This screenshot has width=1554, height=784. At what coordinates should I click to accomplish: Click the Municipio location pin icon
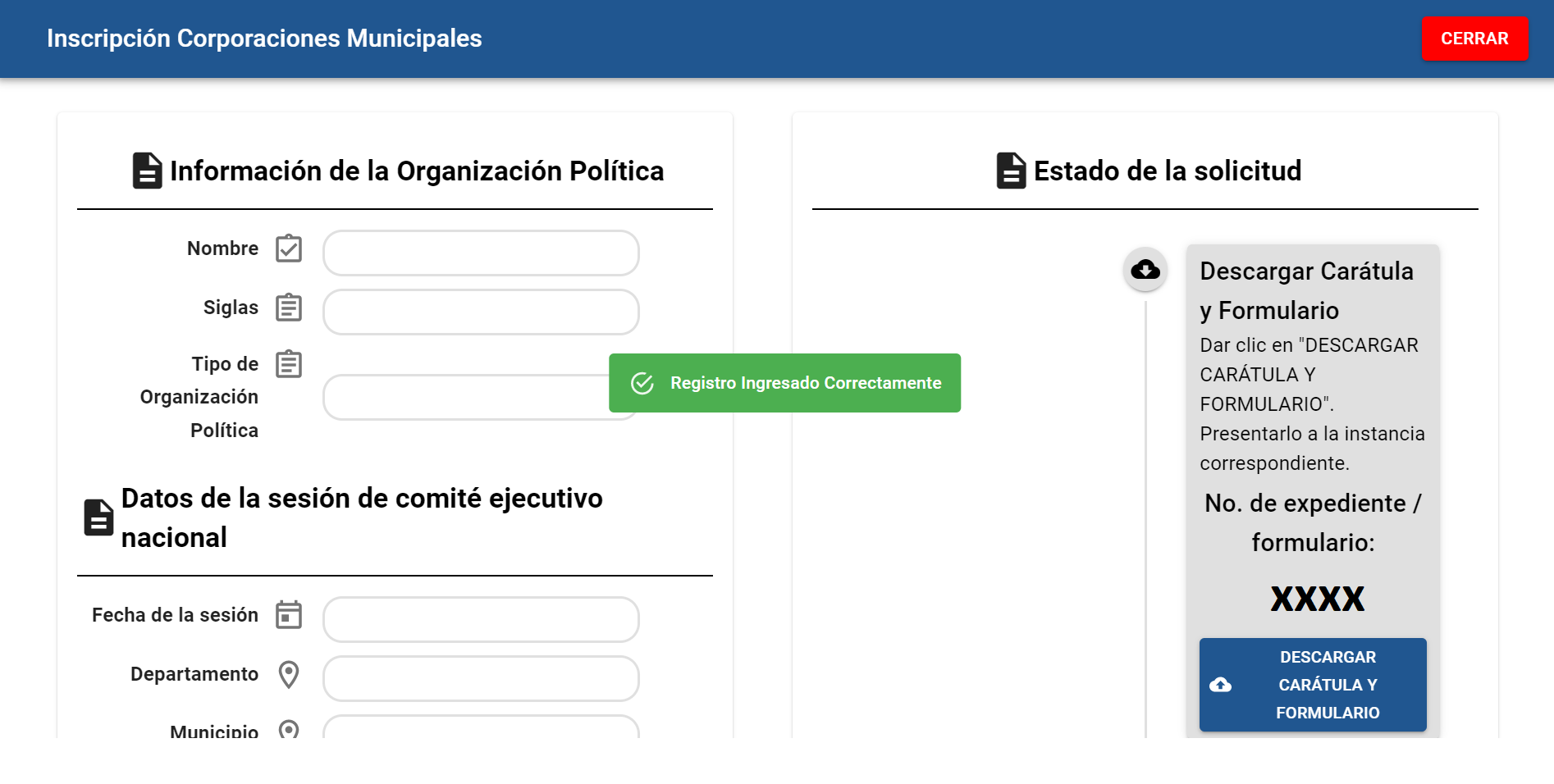[x=289, y=728]
